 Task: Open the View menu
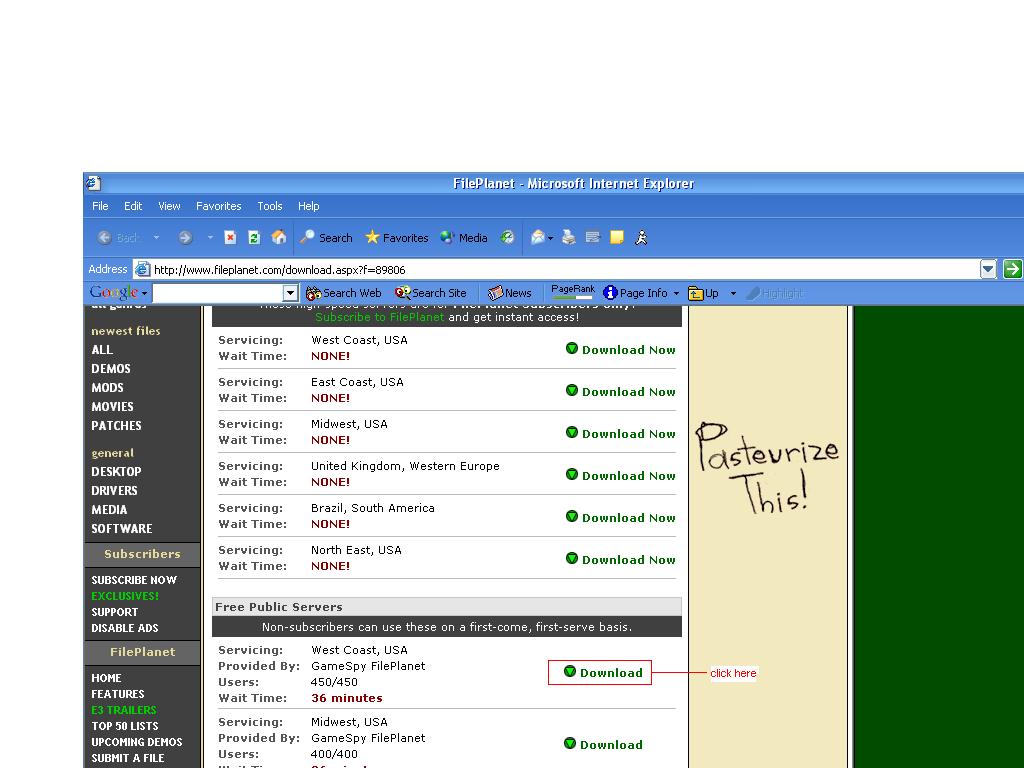tap(169, 206)
